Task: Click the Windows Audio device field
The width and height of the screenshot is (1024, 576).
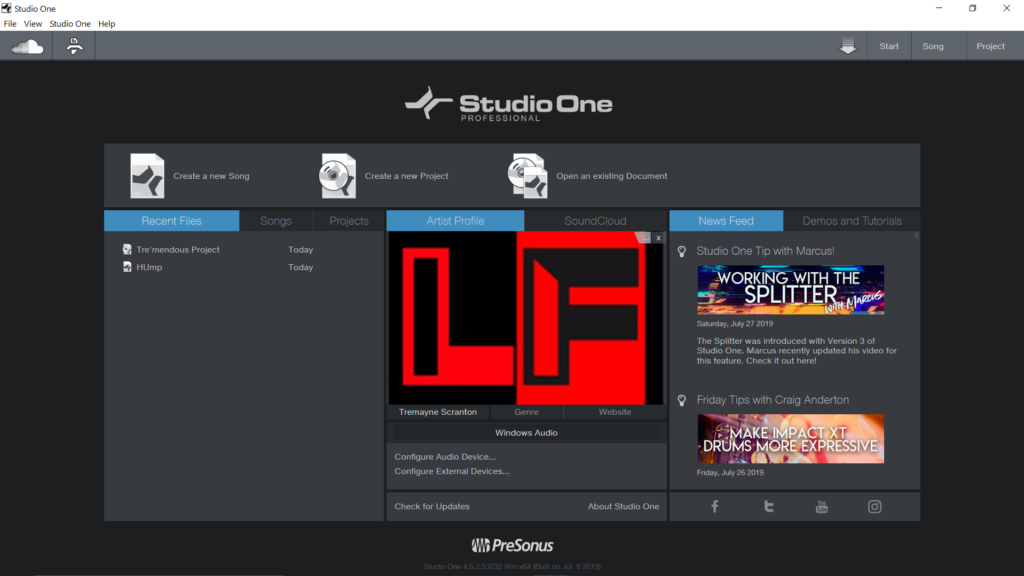Action: [526, 432]
